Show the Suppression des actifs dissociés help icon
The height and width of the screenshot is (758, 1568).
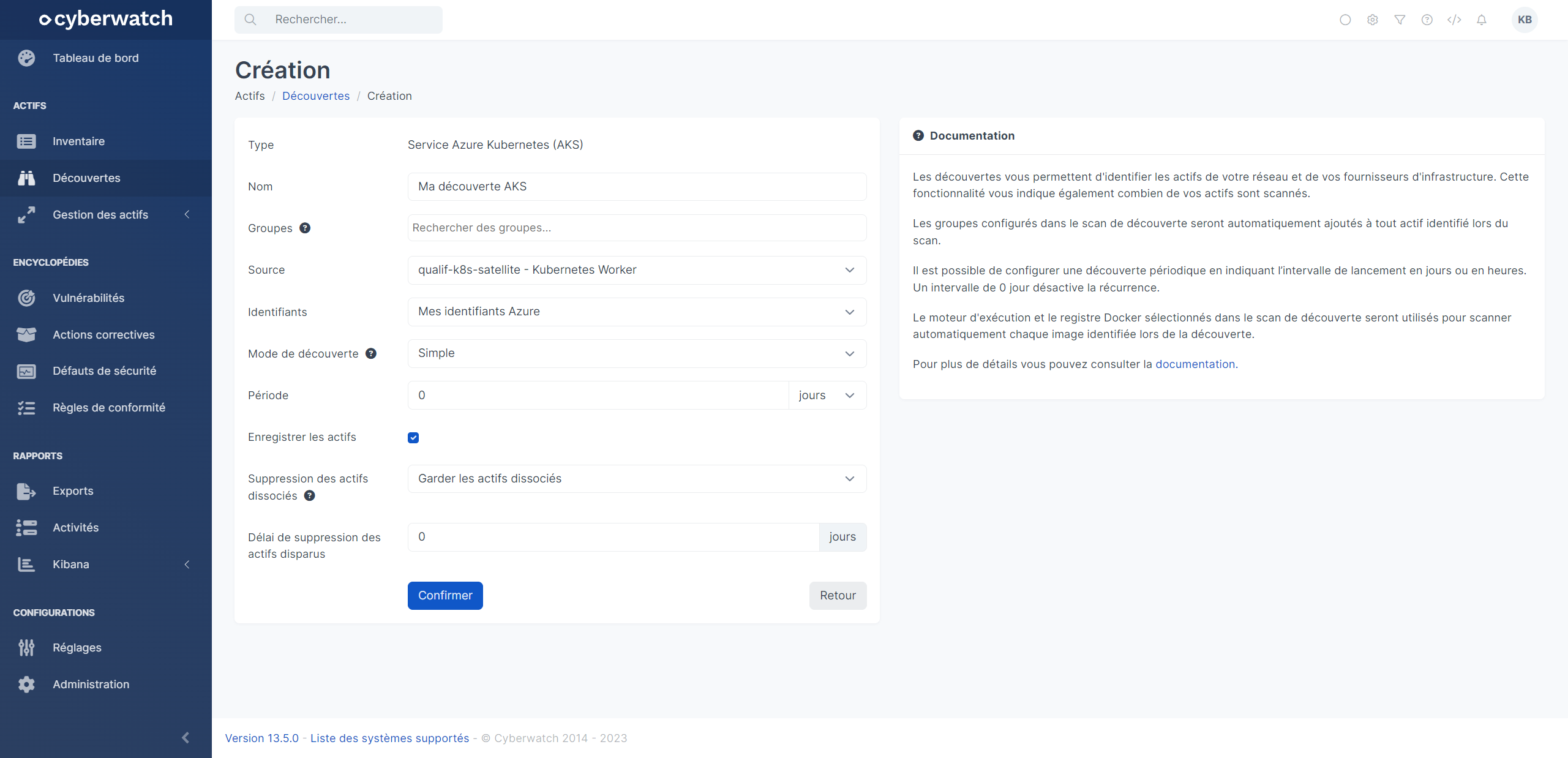point(310,495)
